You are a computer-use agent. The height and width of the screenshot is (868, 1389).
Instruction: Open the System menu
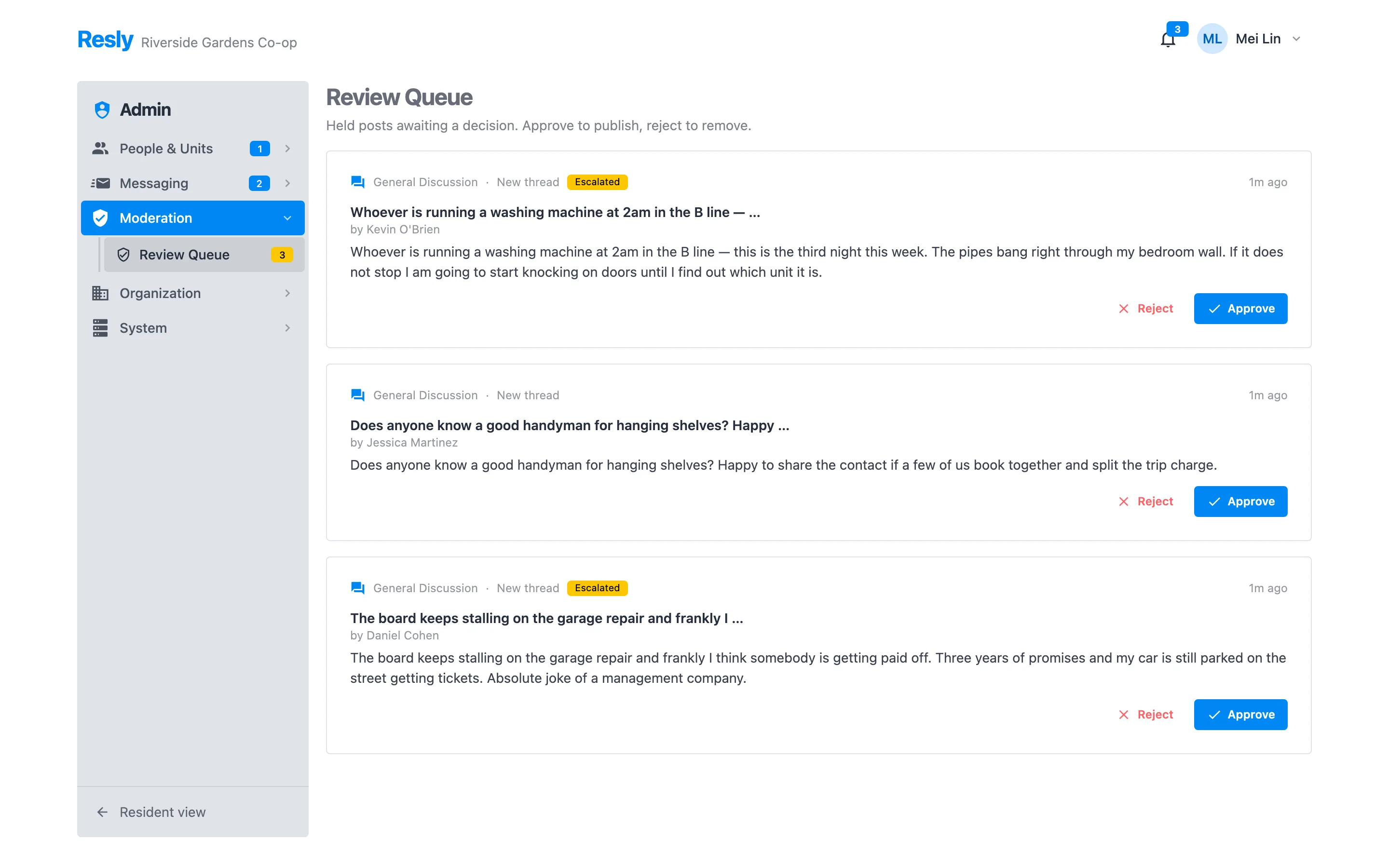tap(193, 328)
